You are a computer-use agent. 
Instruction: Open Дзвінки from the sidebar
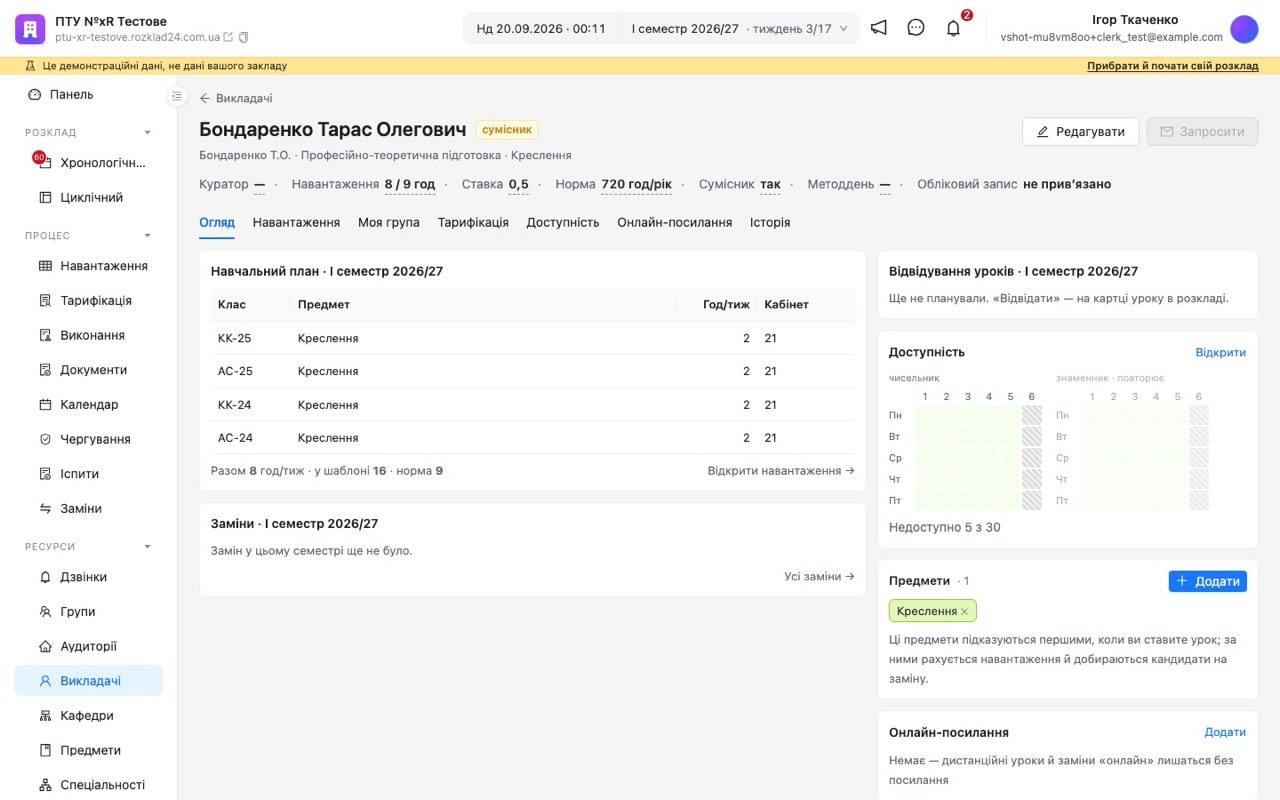coord(88,577)
